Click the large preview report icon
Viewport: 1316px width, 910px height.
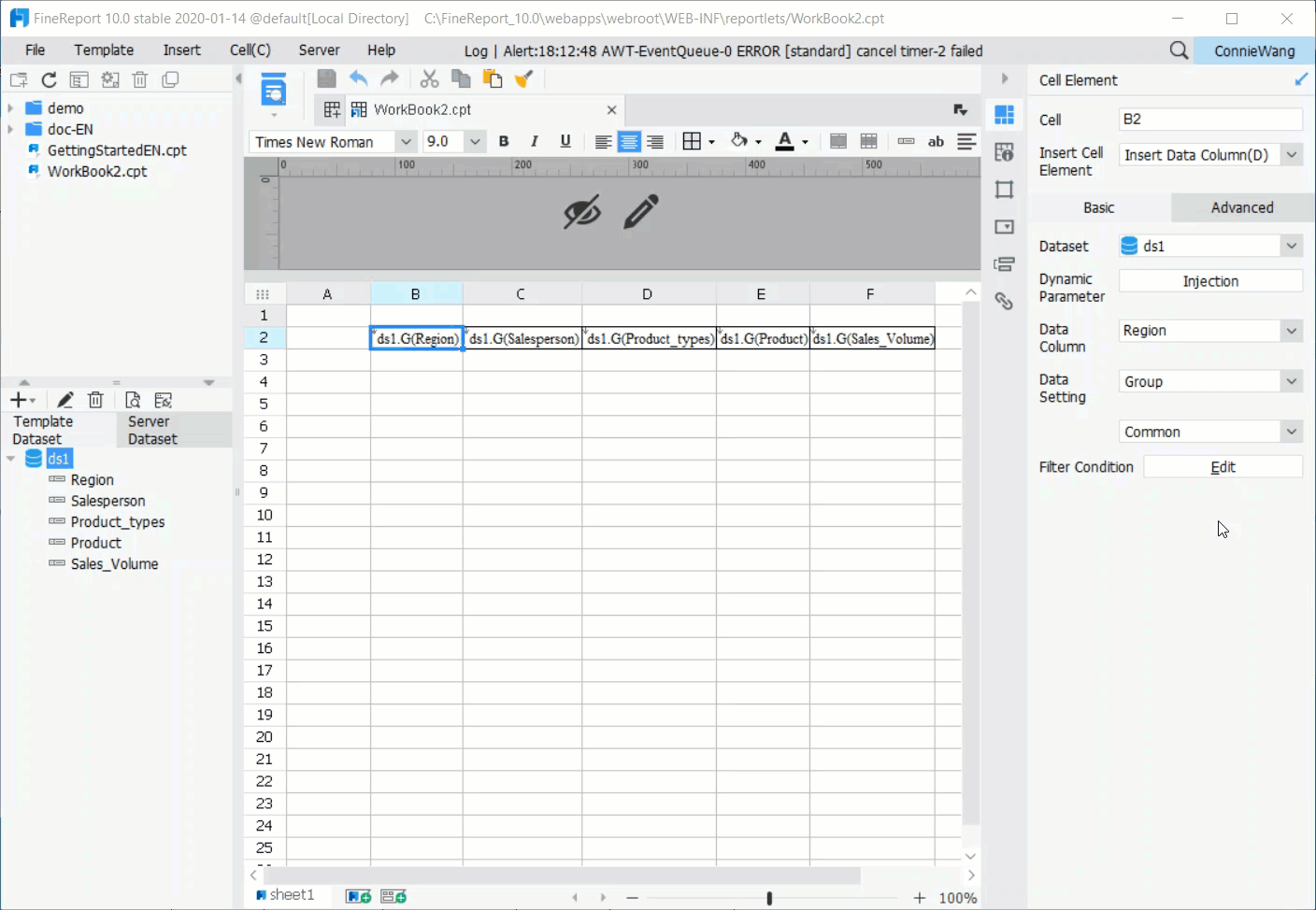click(x=273, y=89)
